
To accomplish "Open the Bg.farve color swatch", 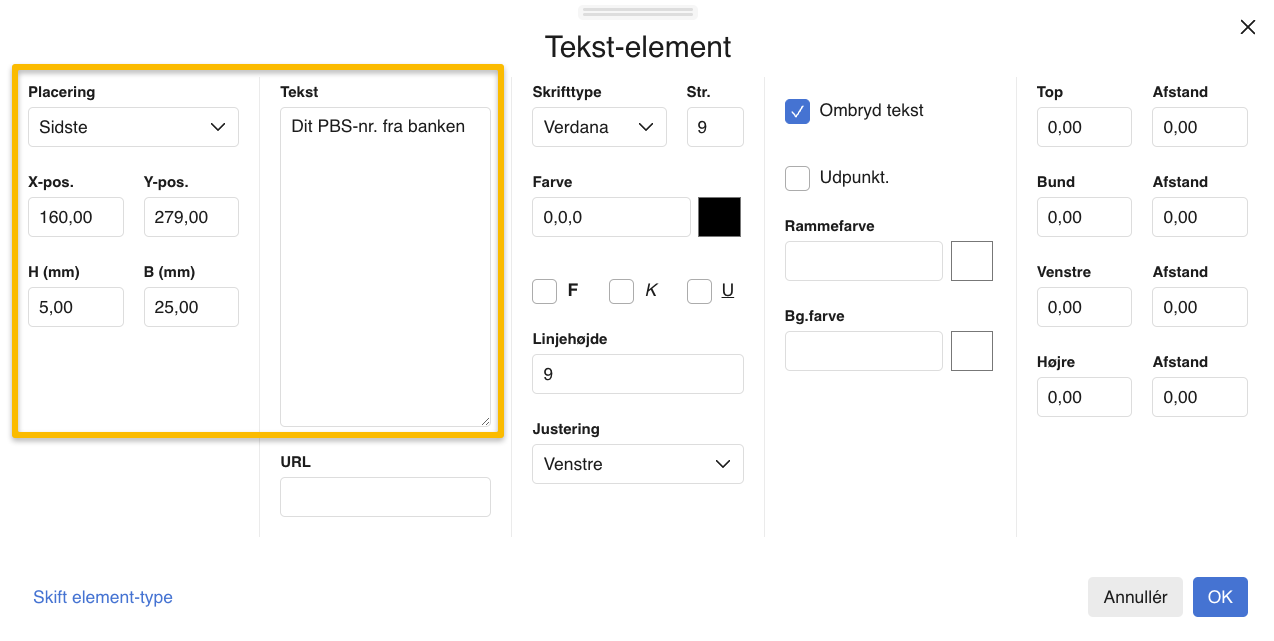I will coord(971,350).
